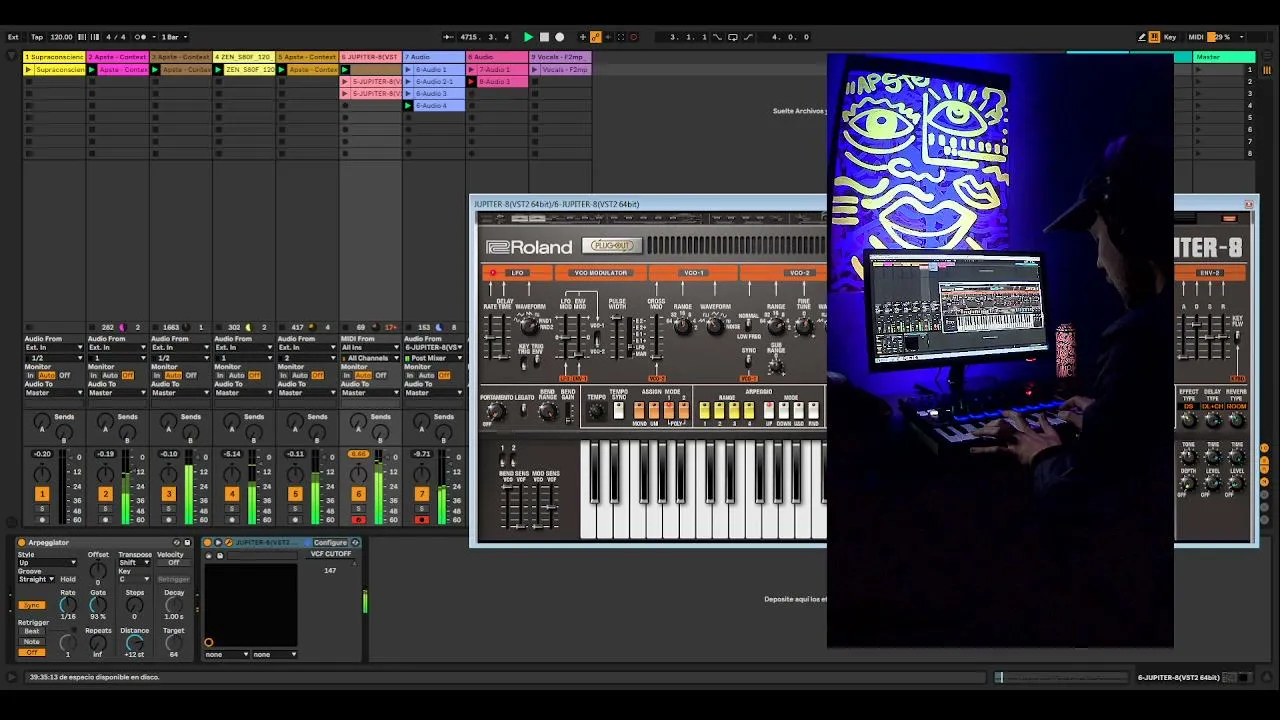Disarm recording on track 7
The width and height of the screenshot is (1280, 720).
421,520
